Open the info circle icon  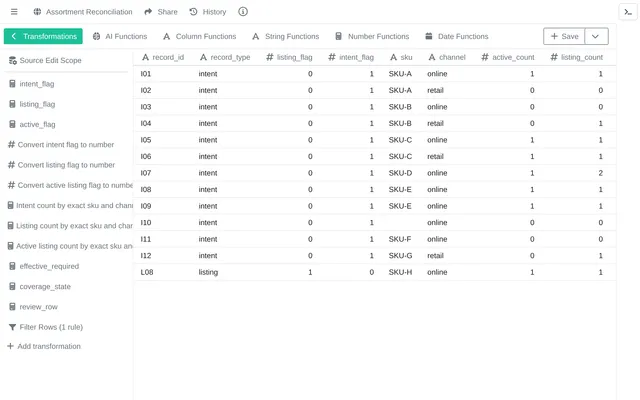click(x=243, y=12)
